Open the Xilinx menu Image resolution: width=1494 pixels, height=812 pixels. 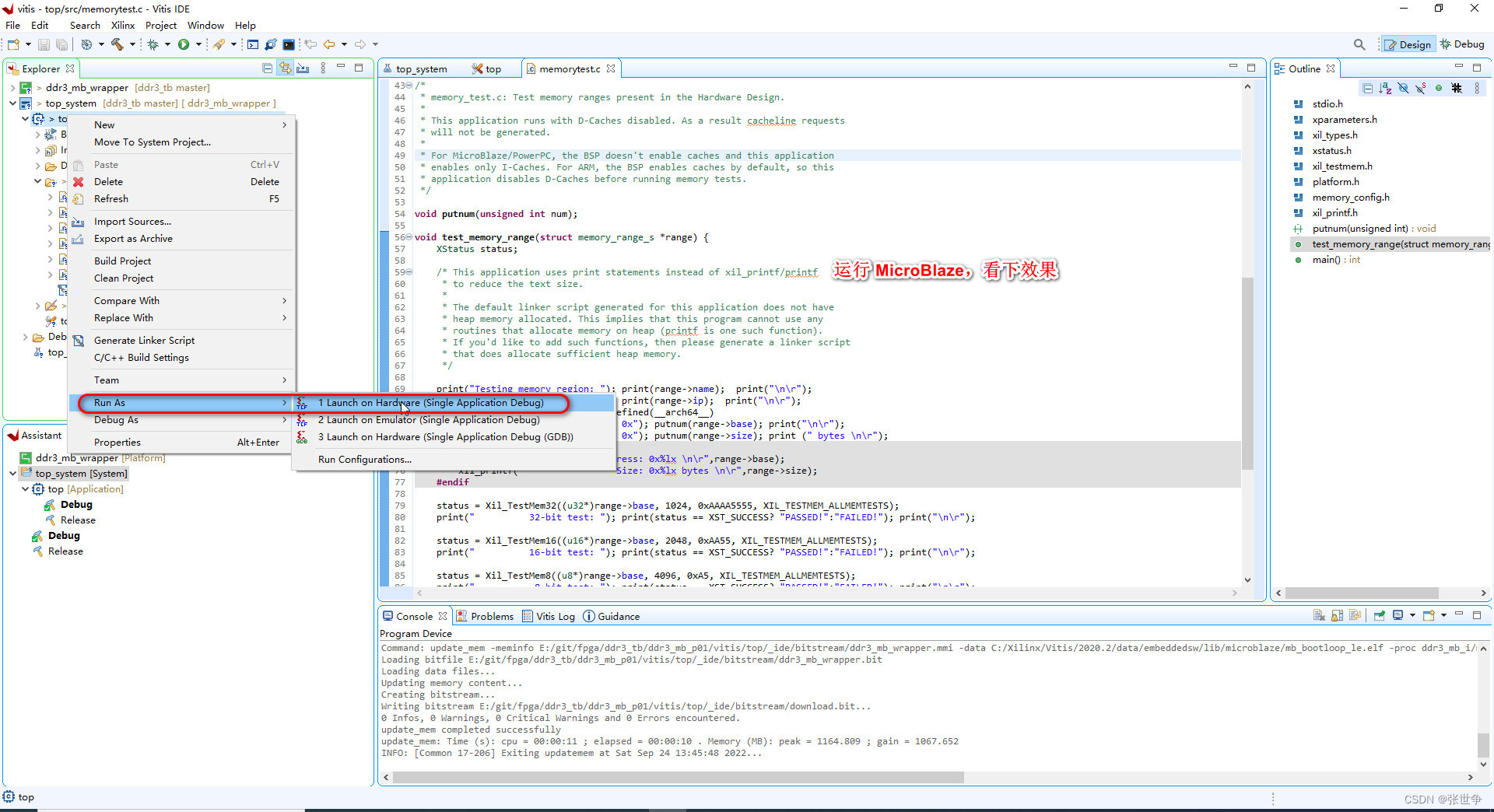(x=123, y=26)
